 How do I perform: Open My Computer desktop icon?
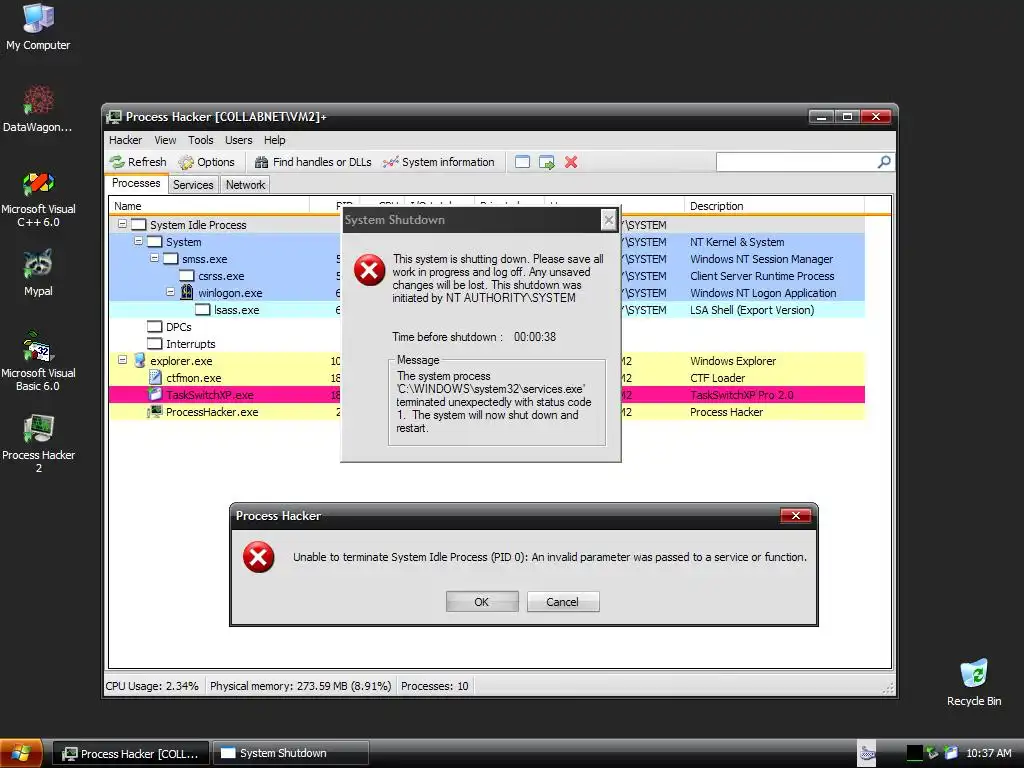coord(38,27)
